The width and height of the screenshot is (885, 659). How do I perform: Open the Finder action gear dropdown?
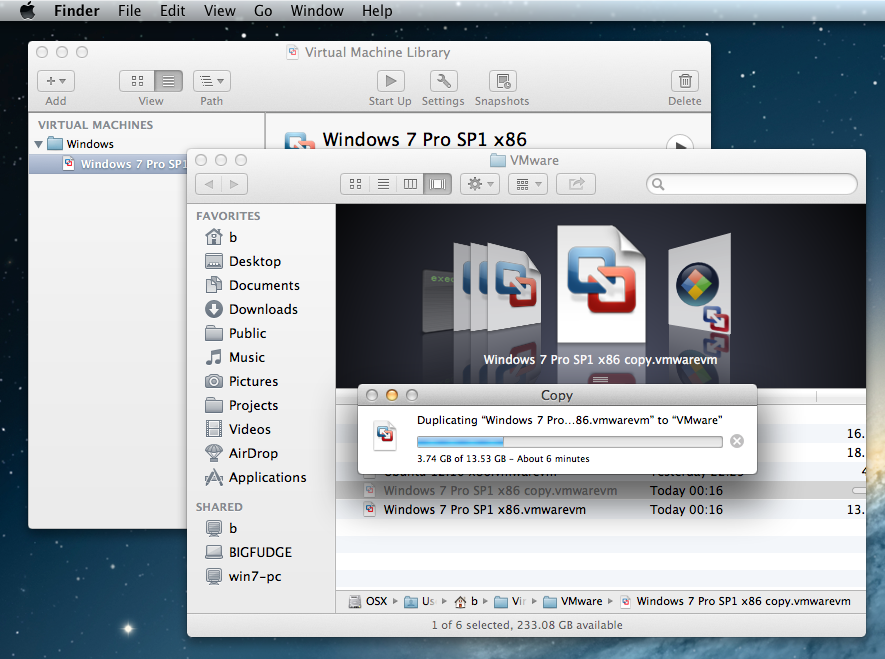pyautogui.click(x=479, y=184)
